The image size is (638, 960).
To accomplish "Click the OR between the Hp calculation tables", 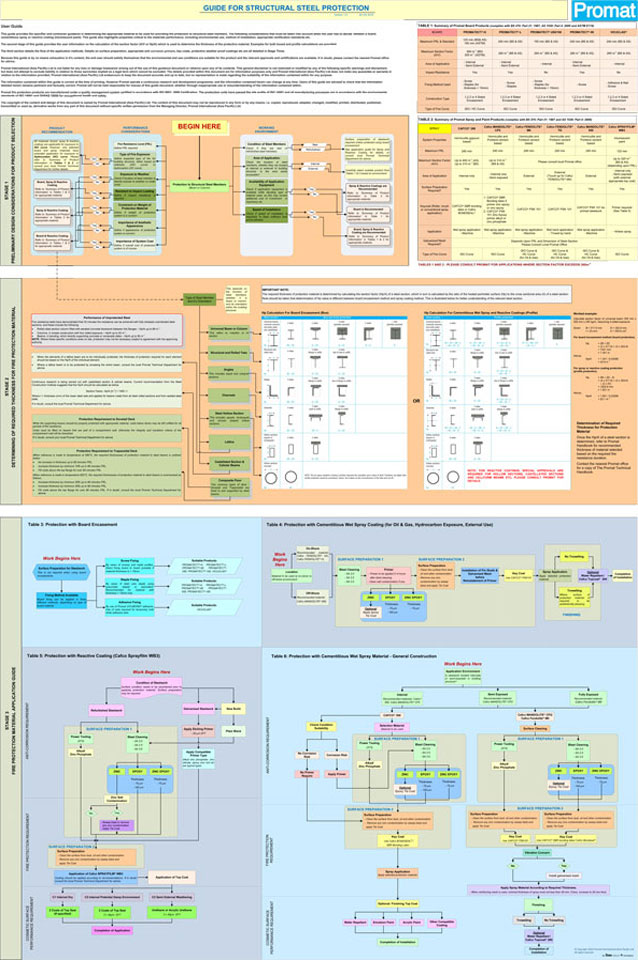I will click(416, 402).
